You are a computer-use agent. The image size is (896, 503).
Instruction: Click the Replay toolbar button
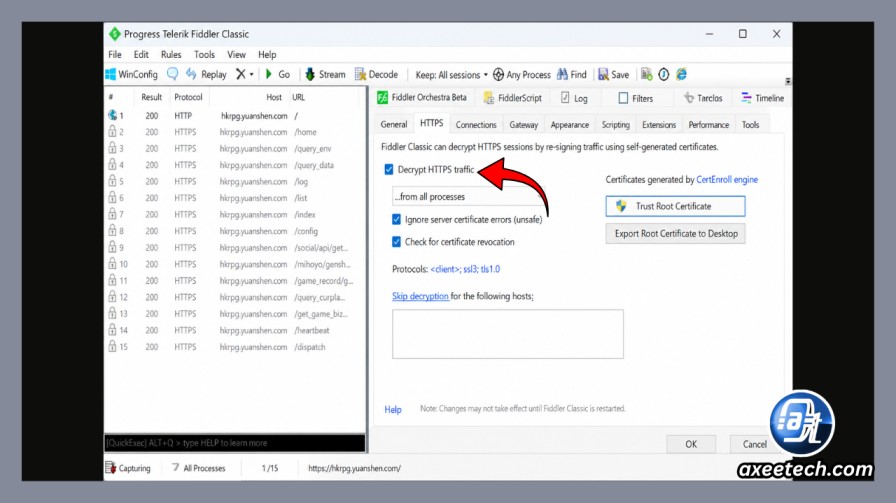click(206, 74)
